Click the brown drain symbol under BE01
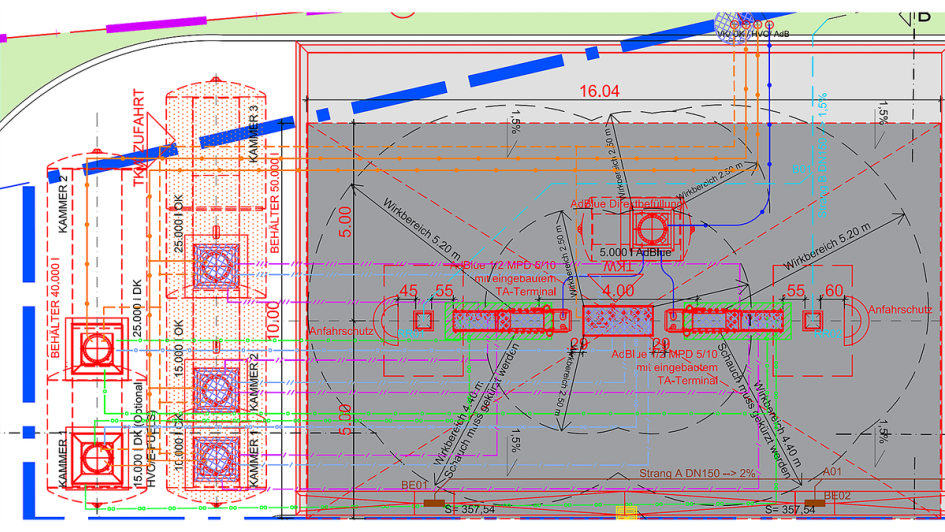Screen dimensions: 945x532 tap(434, 502)
